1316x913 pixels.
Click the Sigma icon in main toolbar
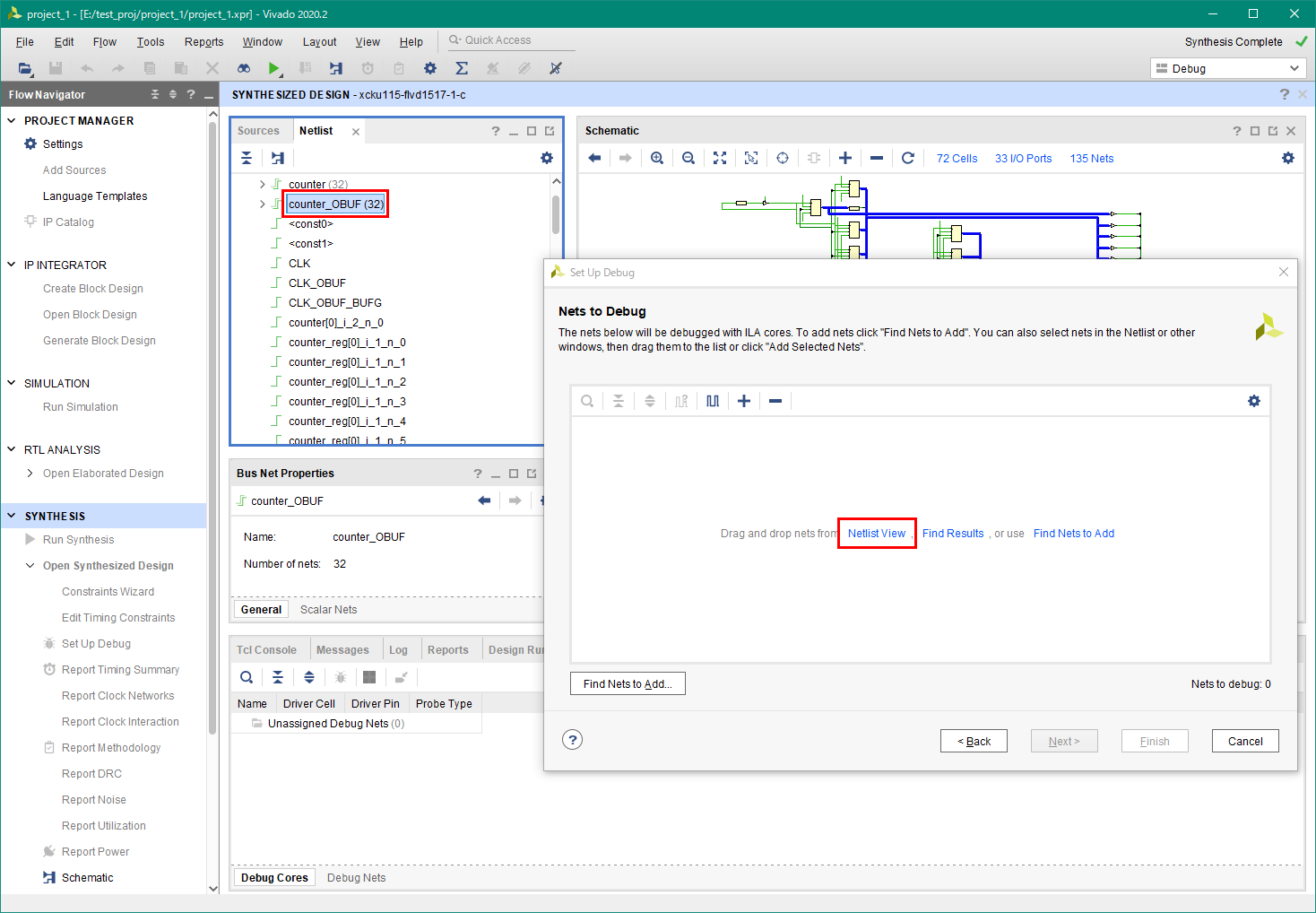tap(462, 68)
